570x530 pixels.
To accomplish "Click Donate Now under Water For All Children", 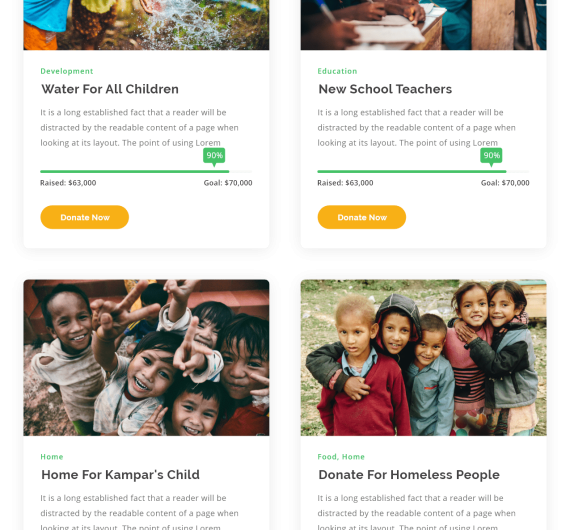I will tap(85, 217).
